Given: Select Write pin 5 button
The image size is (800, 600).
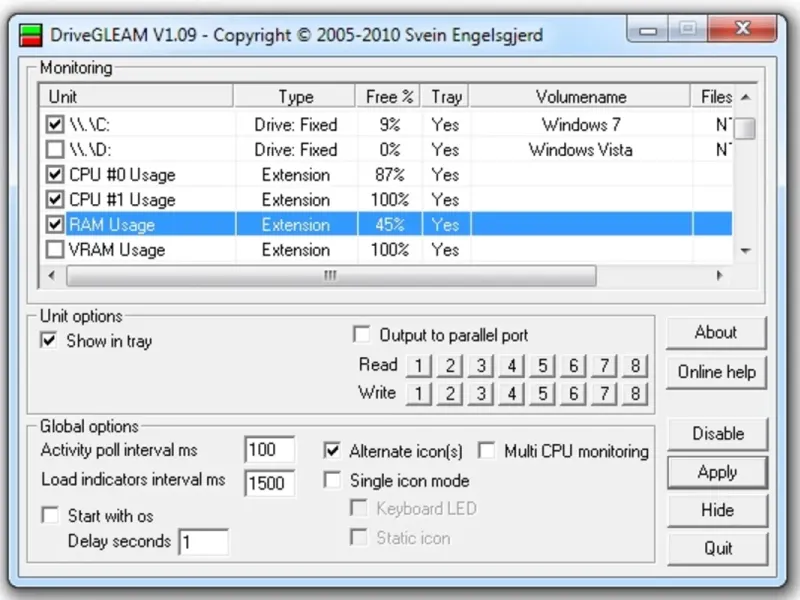Looking at the screenshot, I should point(542,393).
